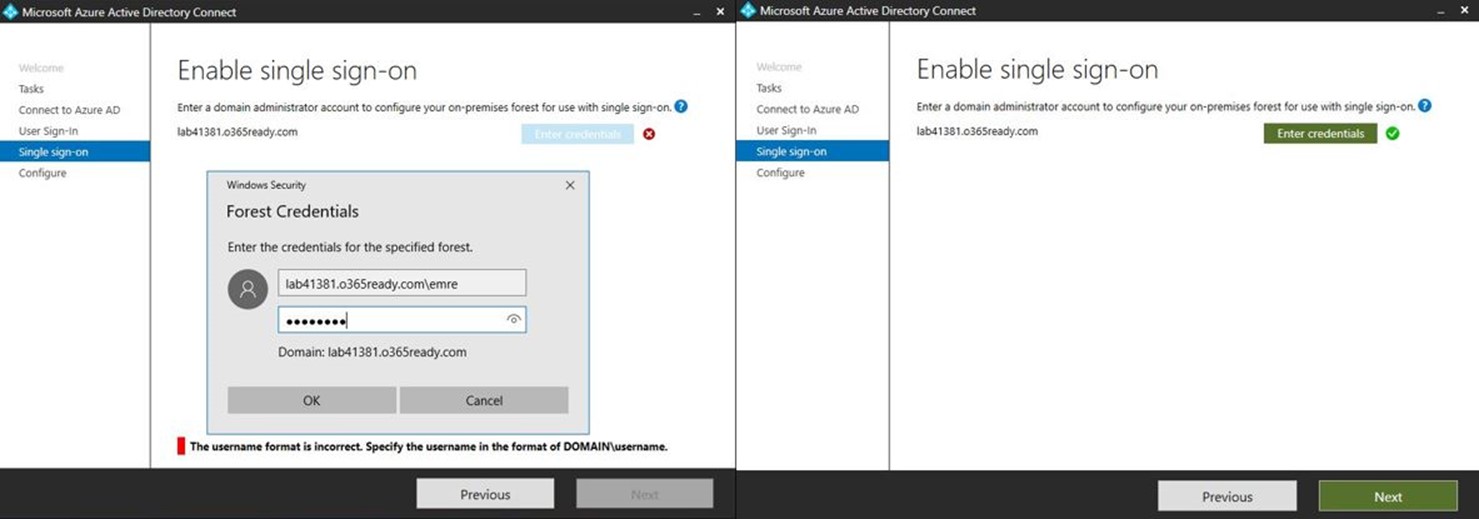Reveal password with the eye icon
Viewport: 1479px width, 519px height.
tap(514, 320)
